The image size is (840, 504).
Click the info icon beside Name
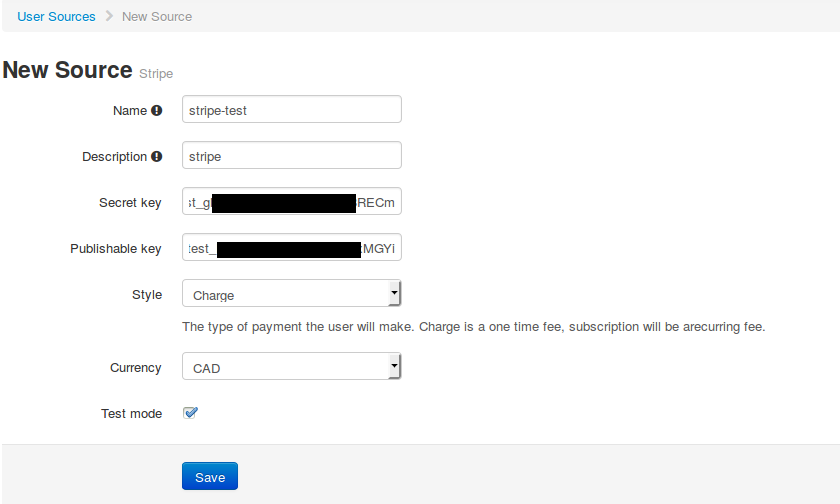coord(156,110)
